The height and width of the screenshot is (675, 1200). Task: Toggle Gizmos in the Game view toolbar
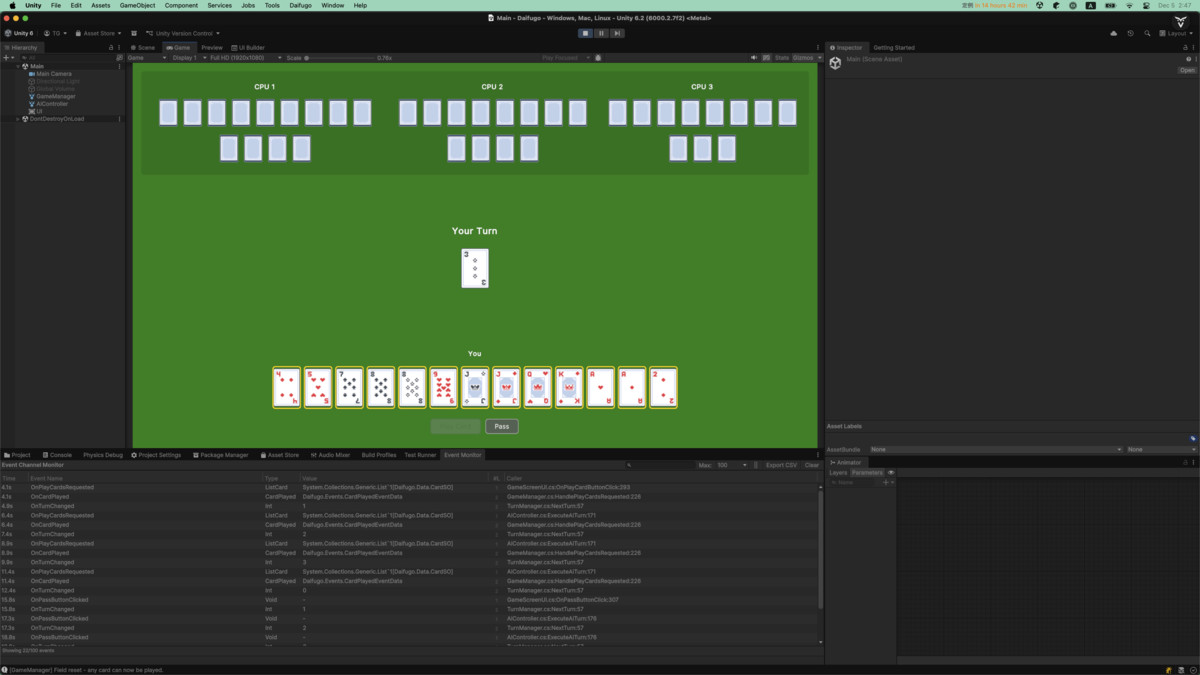coord(803,58)
